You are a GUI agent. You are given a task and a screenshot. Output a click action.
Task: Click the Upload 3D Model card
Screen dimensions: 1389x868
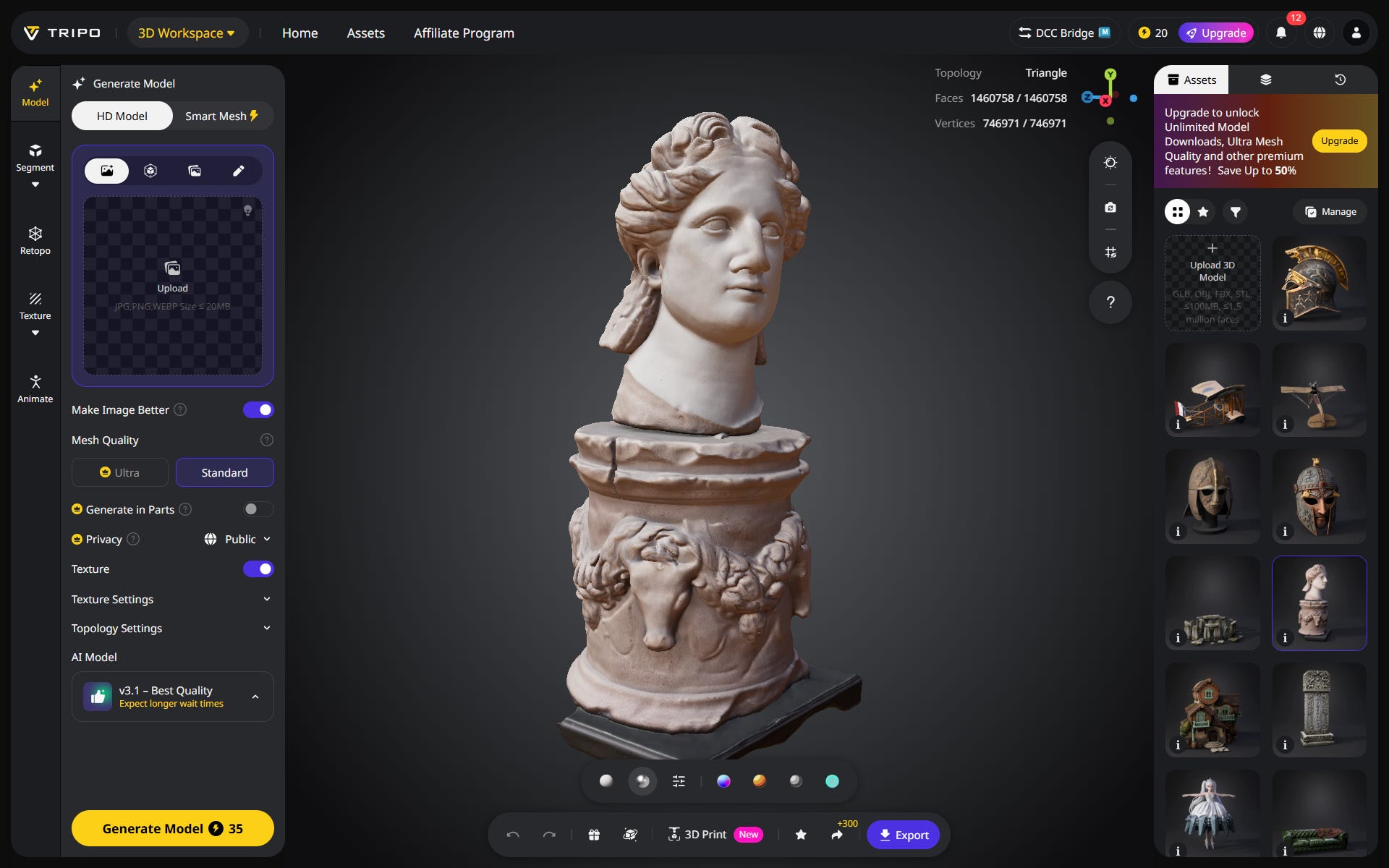(1211, 283)
